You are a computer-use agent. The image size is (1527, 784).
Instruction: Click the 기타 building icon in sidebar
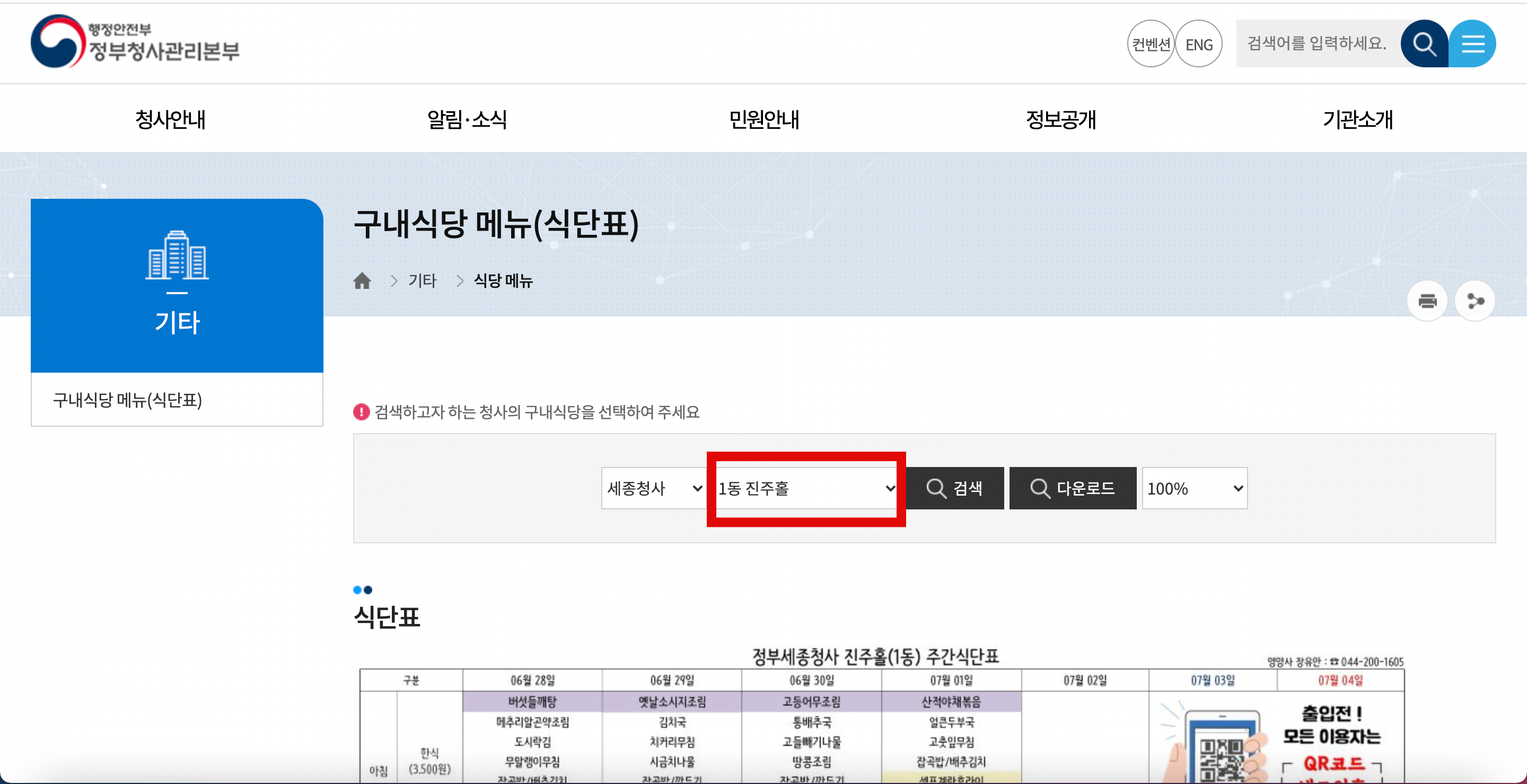tap(177, 256)
